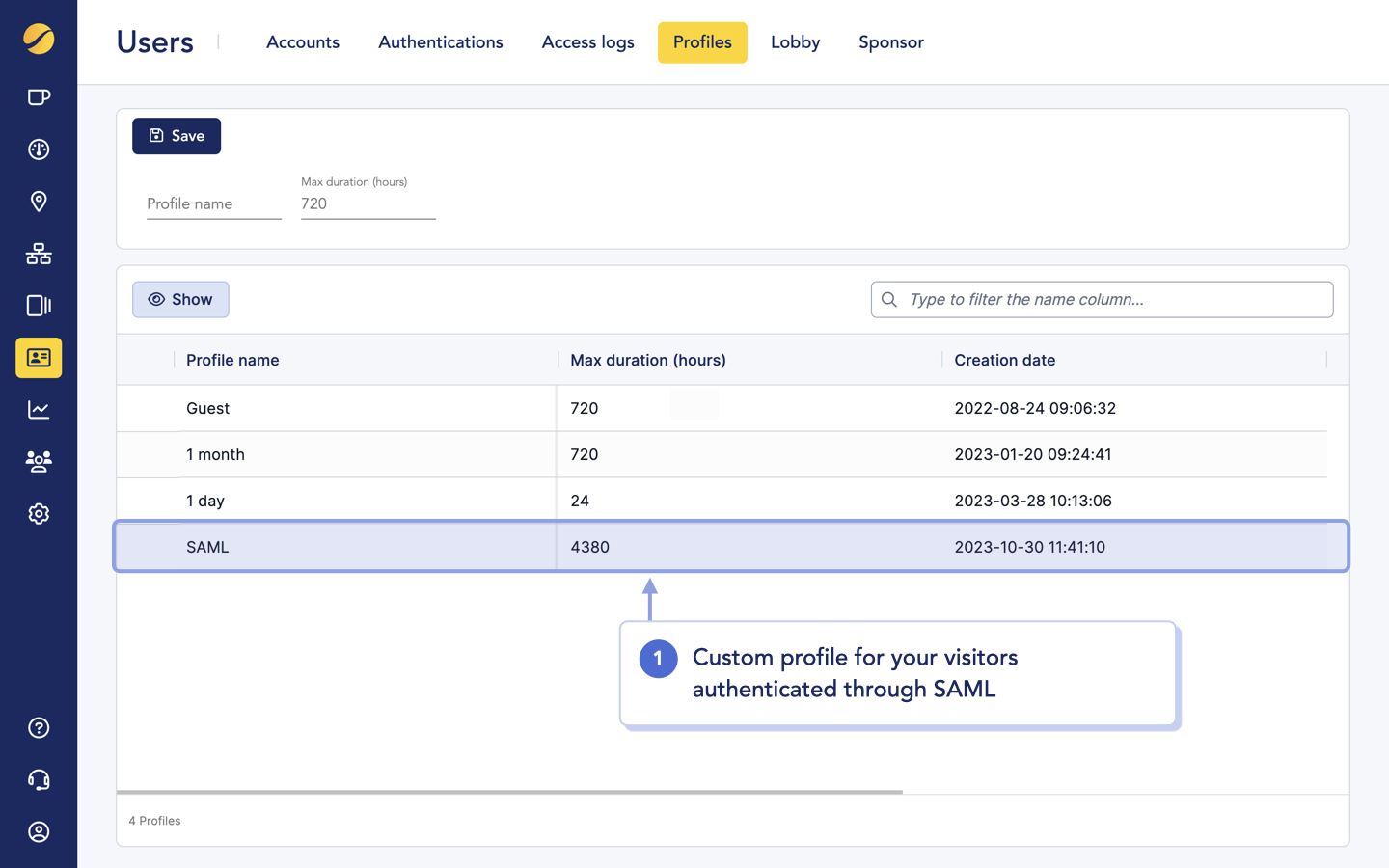This screenshot has width=1389, height=868.
Task: Open the settings gear in sidebar
Action: [39, 513]
